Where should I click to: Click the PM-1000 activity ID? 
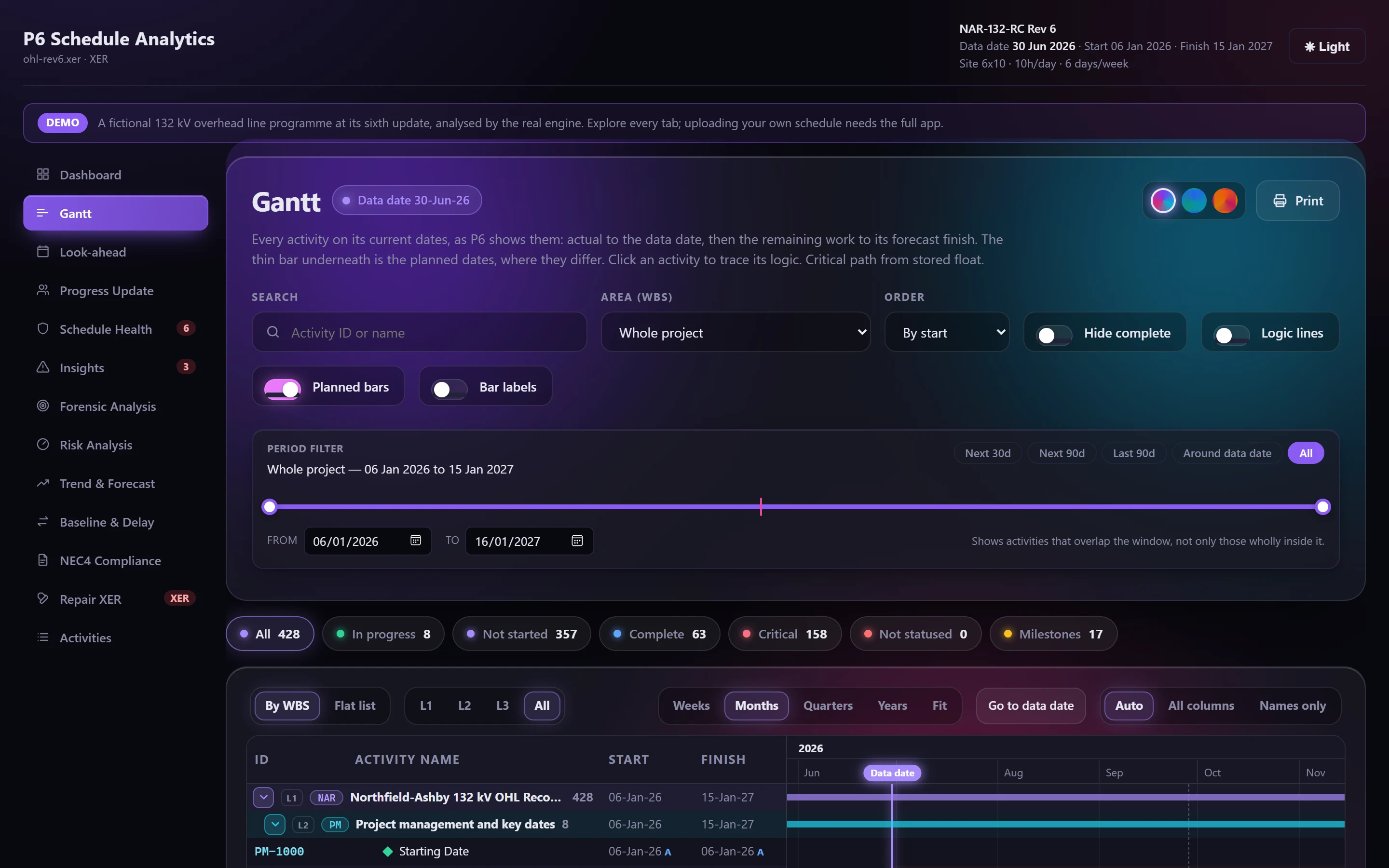coord(279,851)
